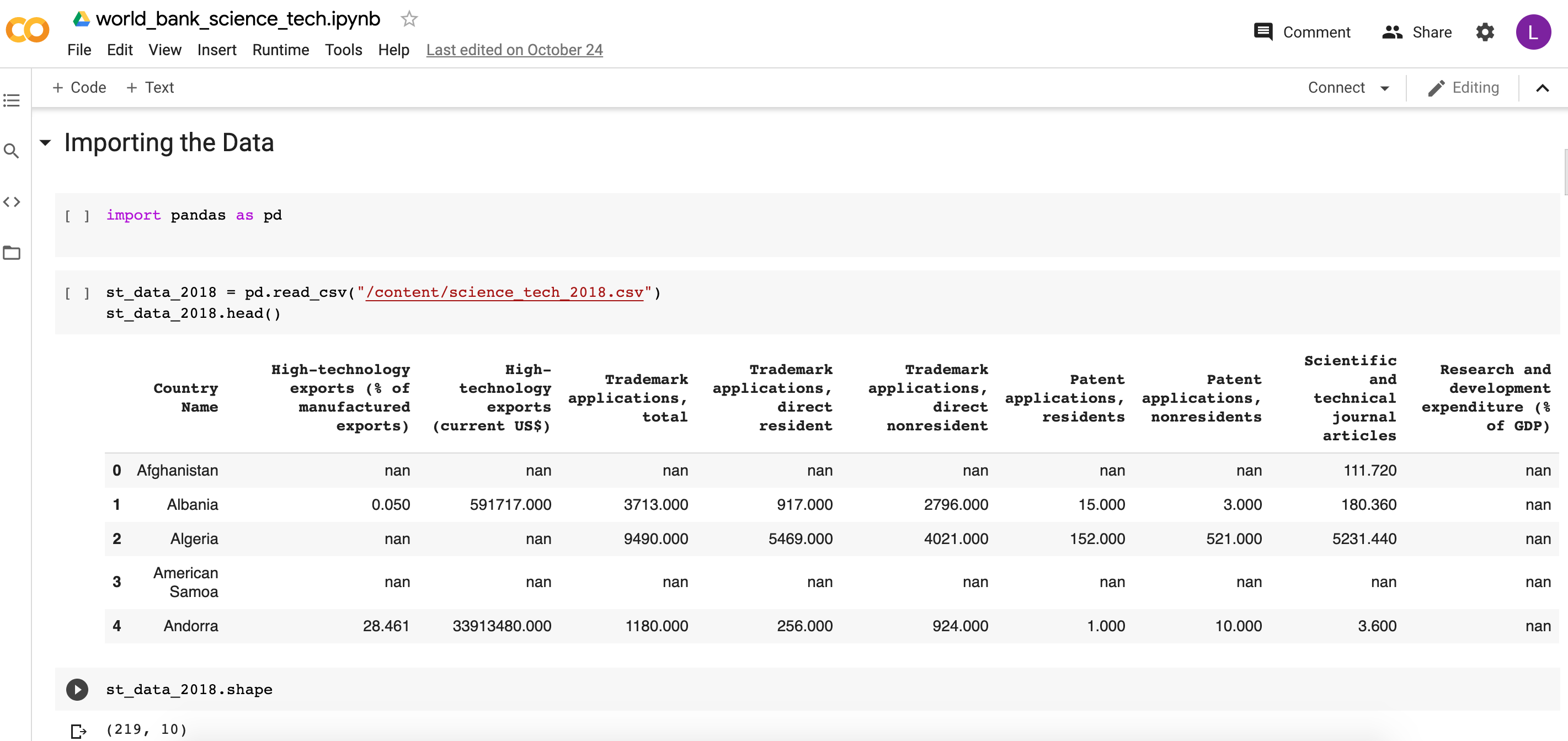Star this notebook
1568x741 pixels.
[x=409, y=19]
